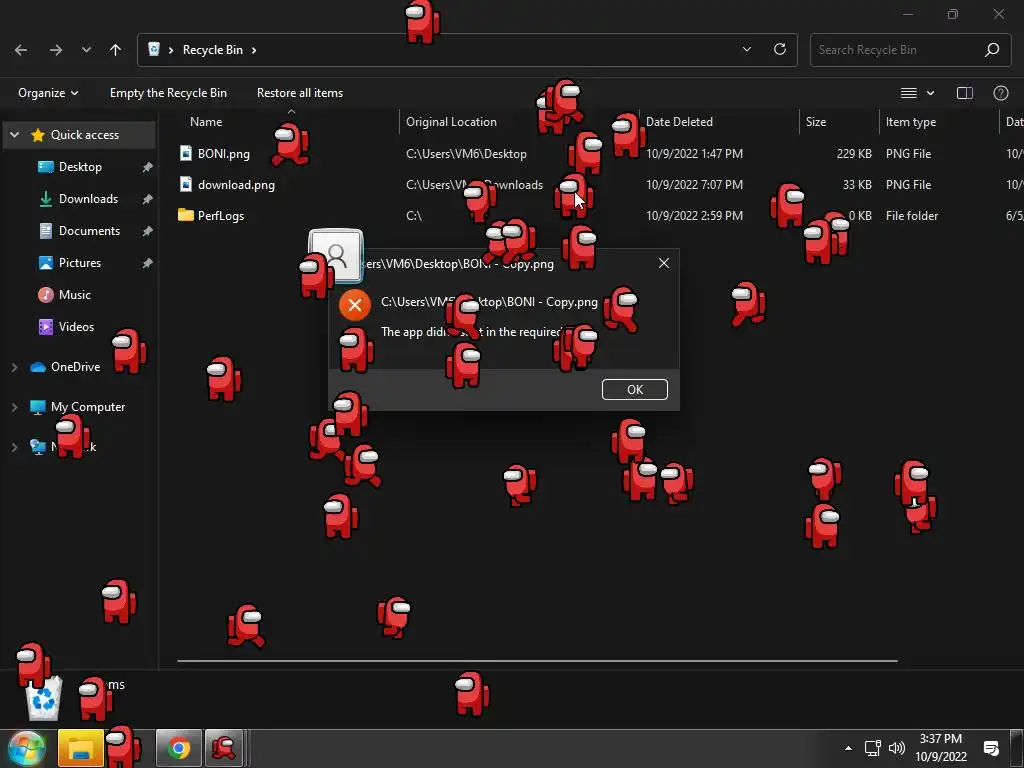Open Videos in sidebar
Screen dimensions: 1024x768
coord(76,327)
